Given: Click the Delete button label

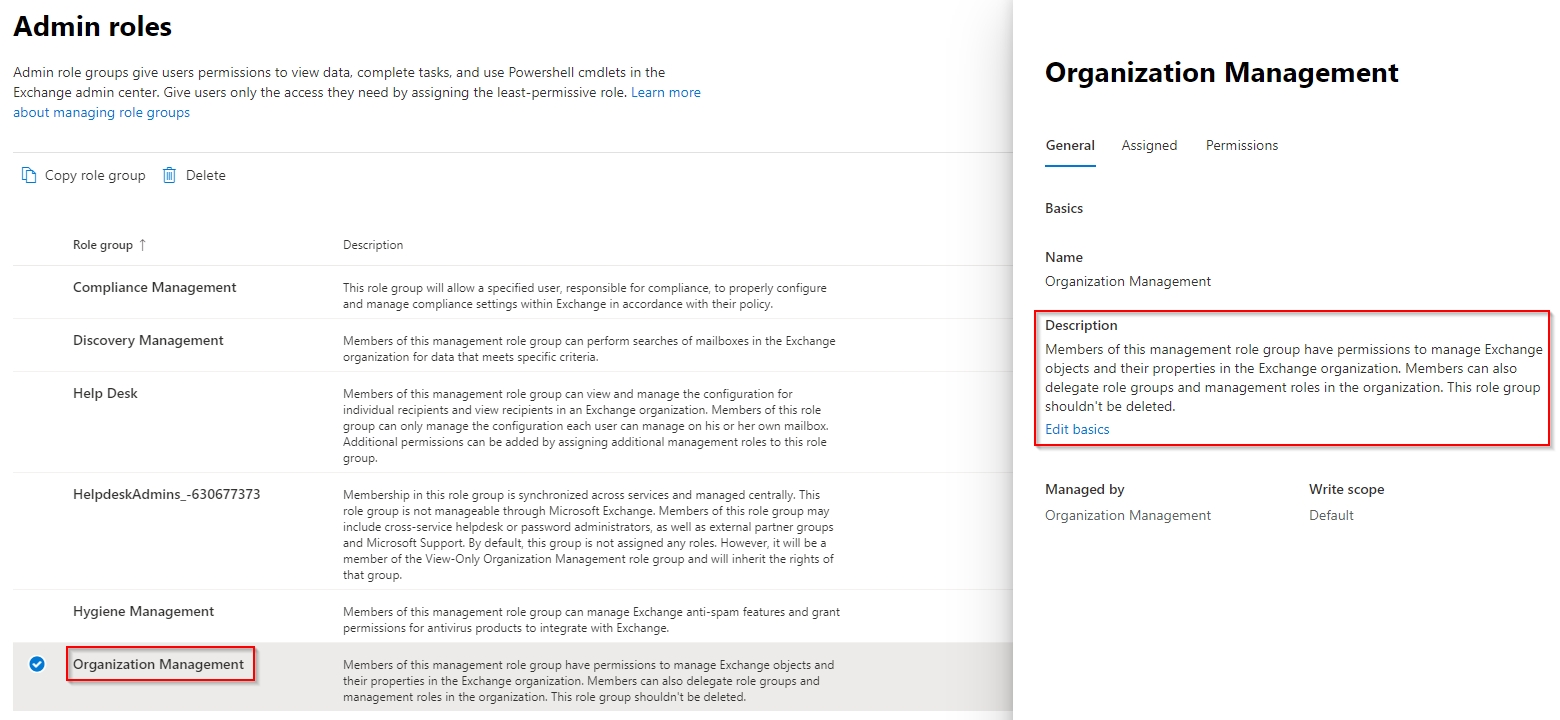Looking at the screenshot, I should pos(205,176).
